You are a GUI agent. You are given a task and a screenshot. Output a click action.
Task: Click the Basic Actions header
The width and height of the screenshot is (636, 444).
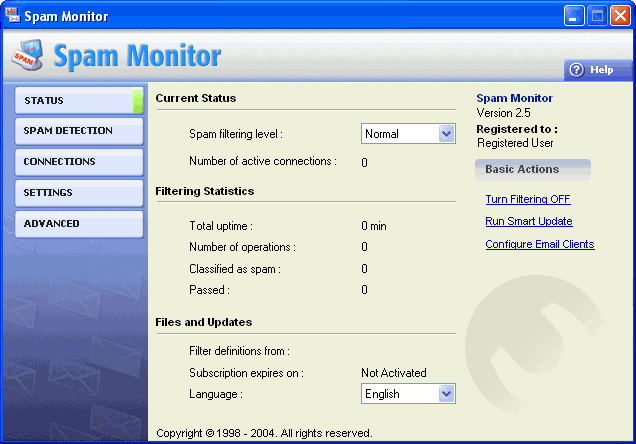click(x=533, y=169)
